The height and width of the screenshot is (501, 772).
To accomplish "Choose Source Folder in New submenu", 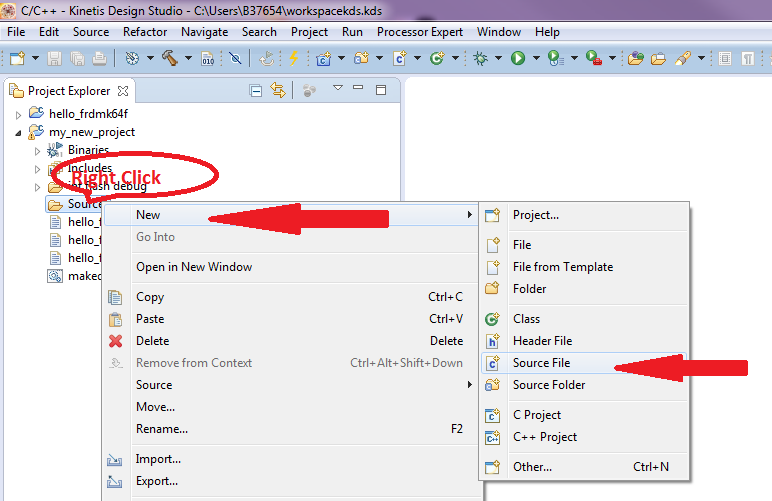I will tap(584, 385).
